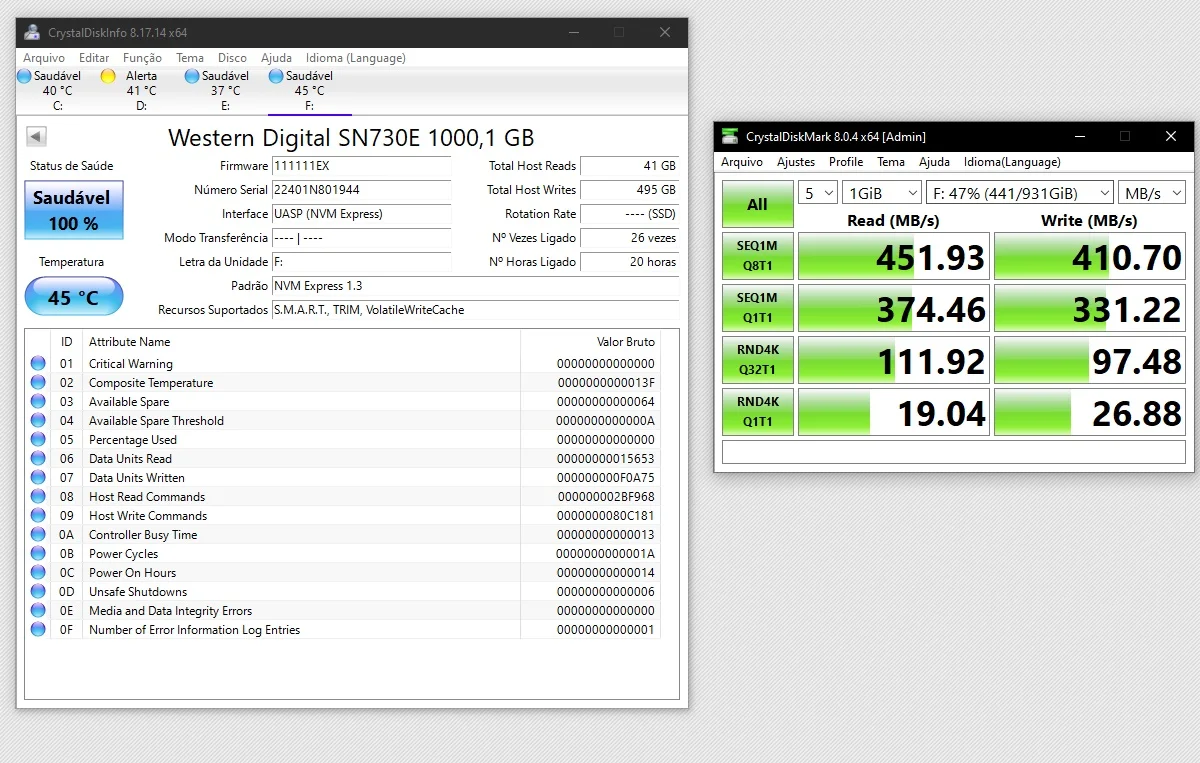
Task: Click the Critical Warning status orb
Action: click(x=38, y=364)
